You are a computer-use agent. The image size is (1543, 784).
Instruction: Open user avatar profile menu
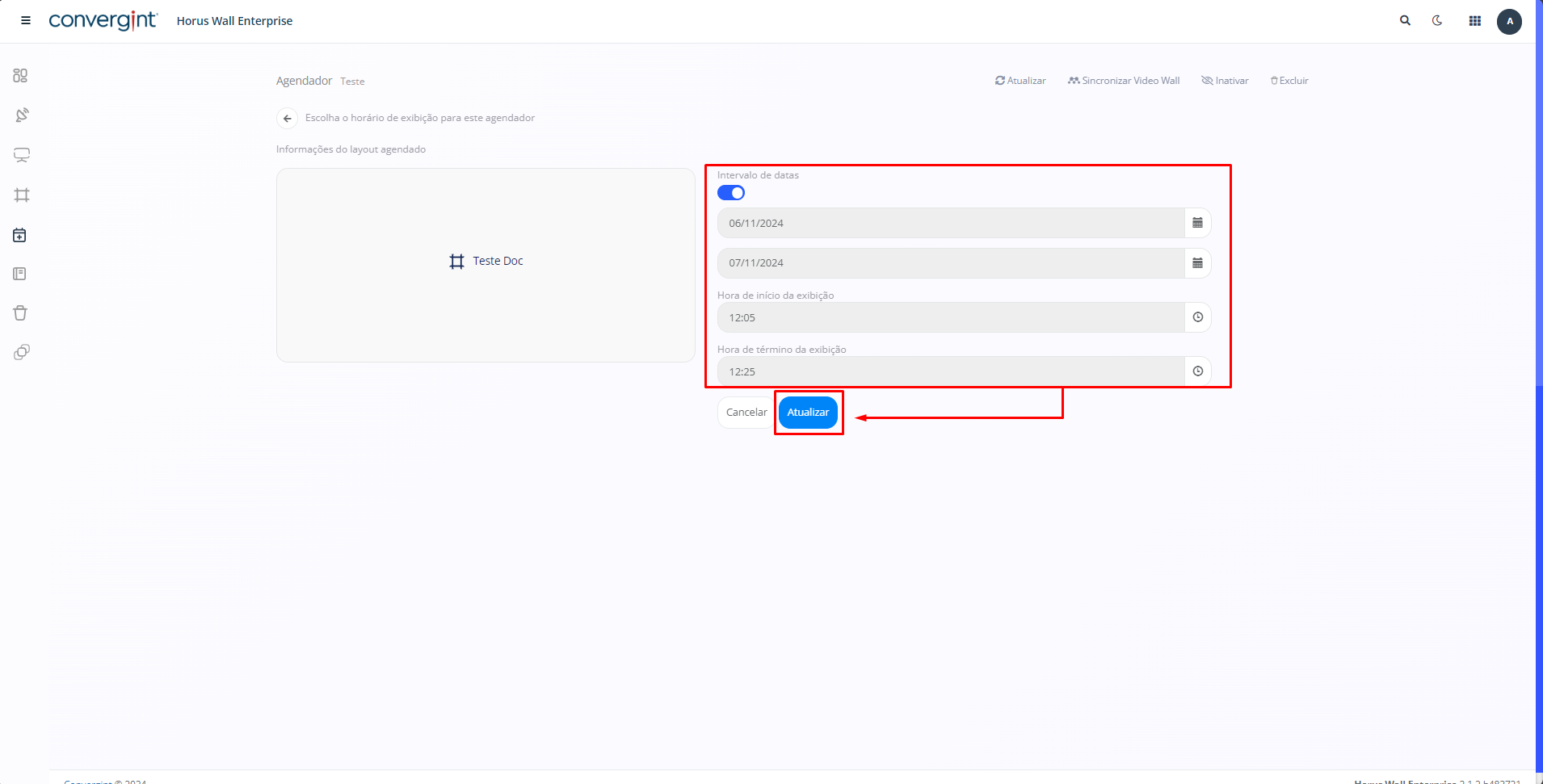pyautogui.click(x=1509, y=22)
